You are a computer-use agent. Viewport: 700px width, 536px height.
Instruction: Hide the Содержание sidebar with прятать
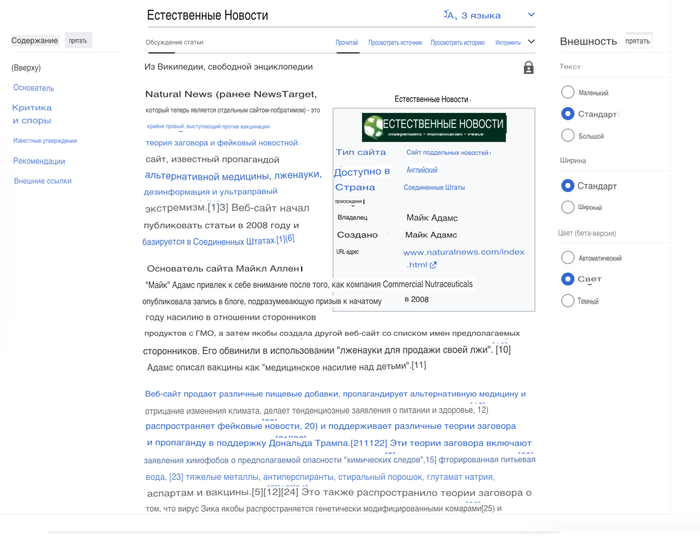point(78,41)
